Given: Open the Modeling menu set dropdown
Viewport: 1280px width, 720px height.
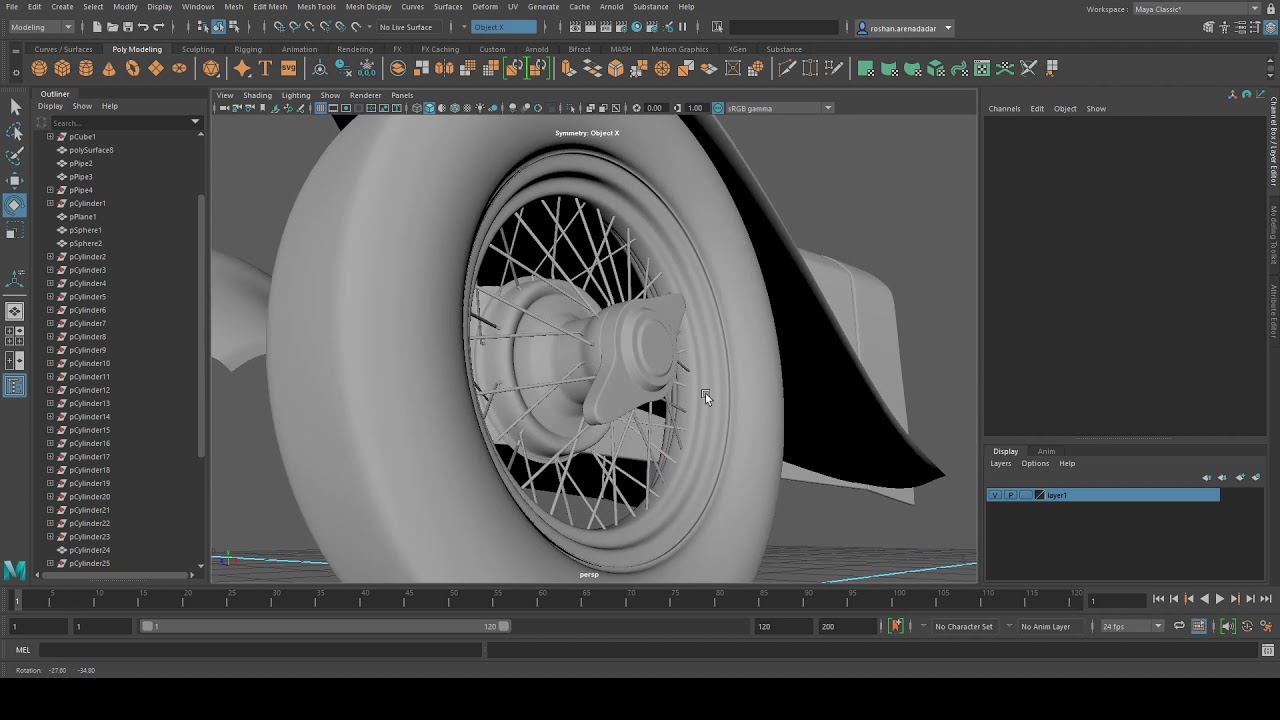Looking at the screenshot, I should 41,27.
